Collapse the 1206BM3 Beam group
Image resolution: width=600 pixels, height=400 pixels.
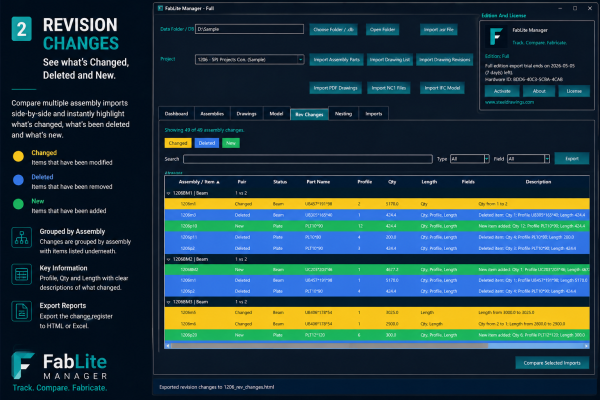[x=168, y=302]
